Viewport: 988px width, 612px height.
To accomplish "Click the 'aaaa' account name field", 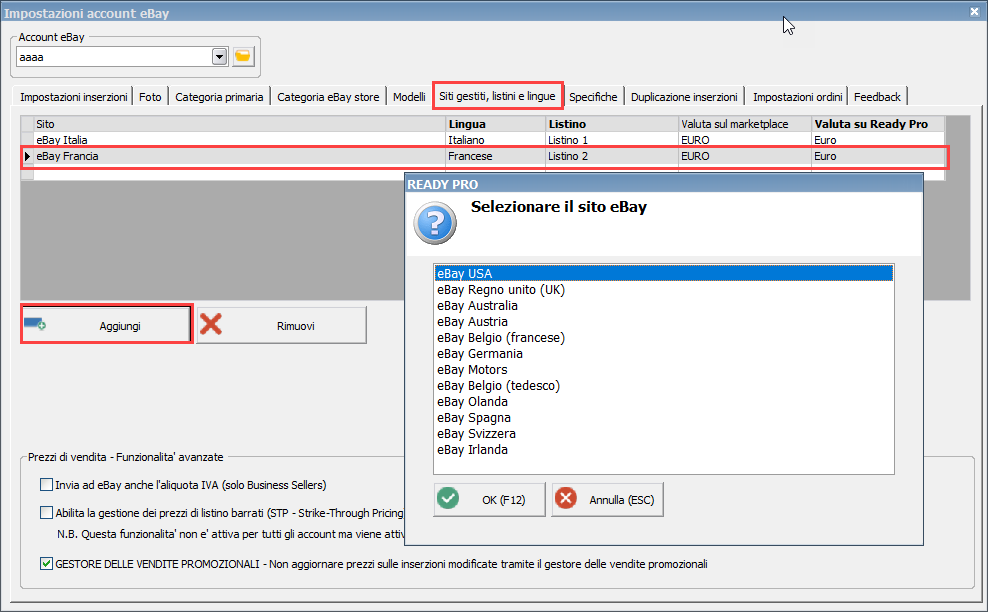I will coord(115,57).
